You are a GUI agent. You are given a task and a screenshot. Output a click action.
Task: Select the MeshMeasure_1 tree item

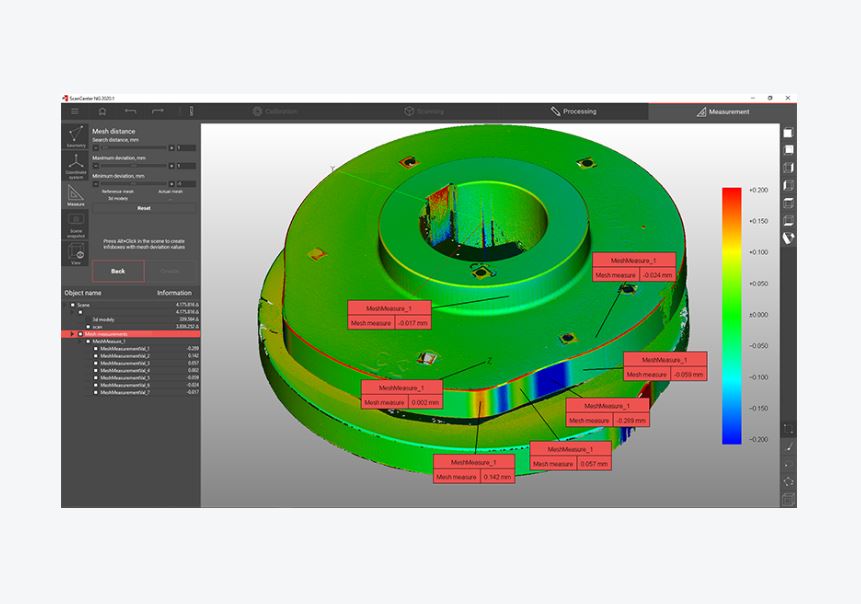pyautogui.click(x=108, y=341)
